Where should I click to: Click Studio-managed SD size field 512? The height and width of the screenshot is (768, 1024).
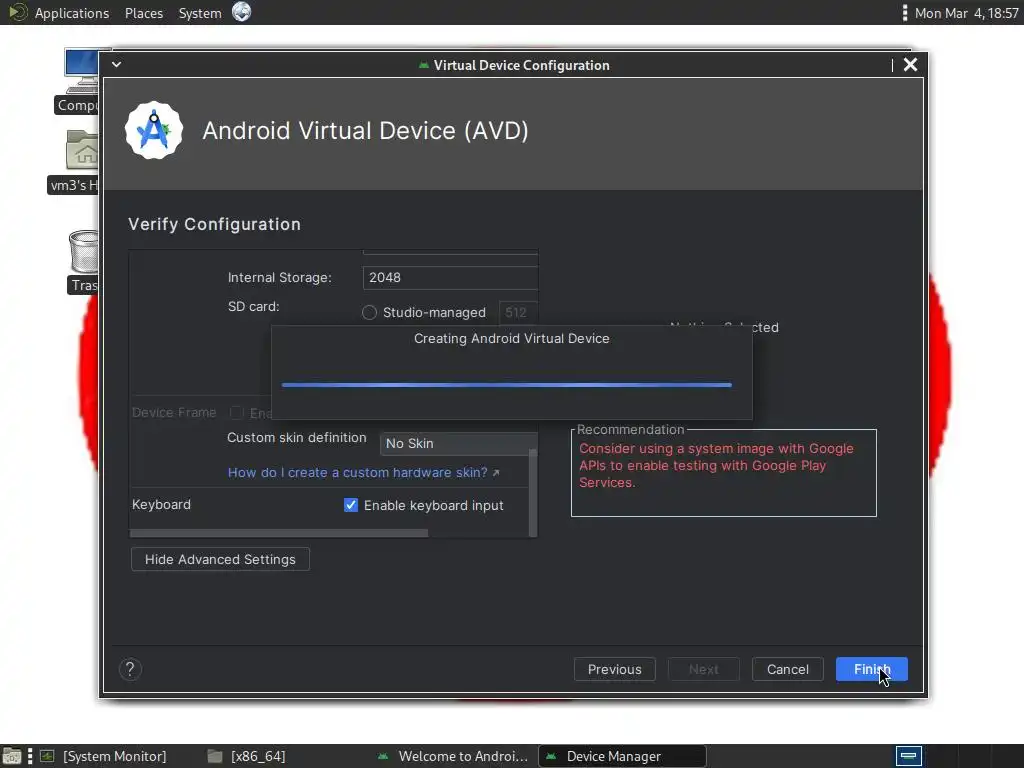pyautogui.click(x=518, y=313)
